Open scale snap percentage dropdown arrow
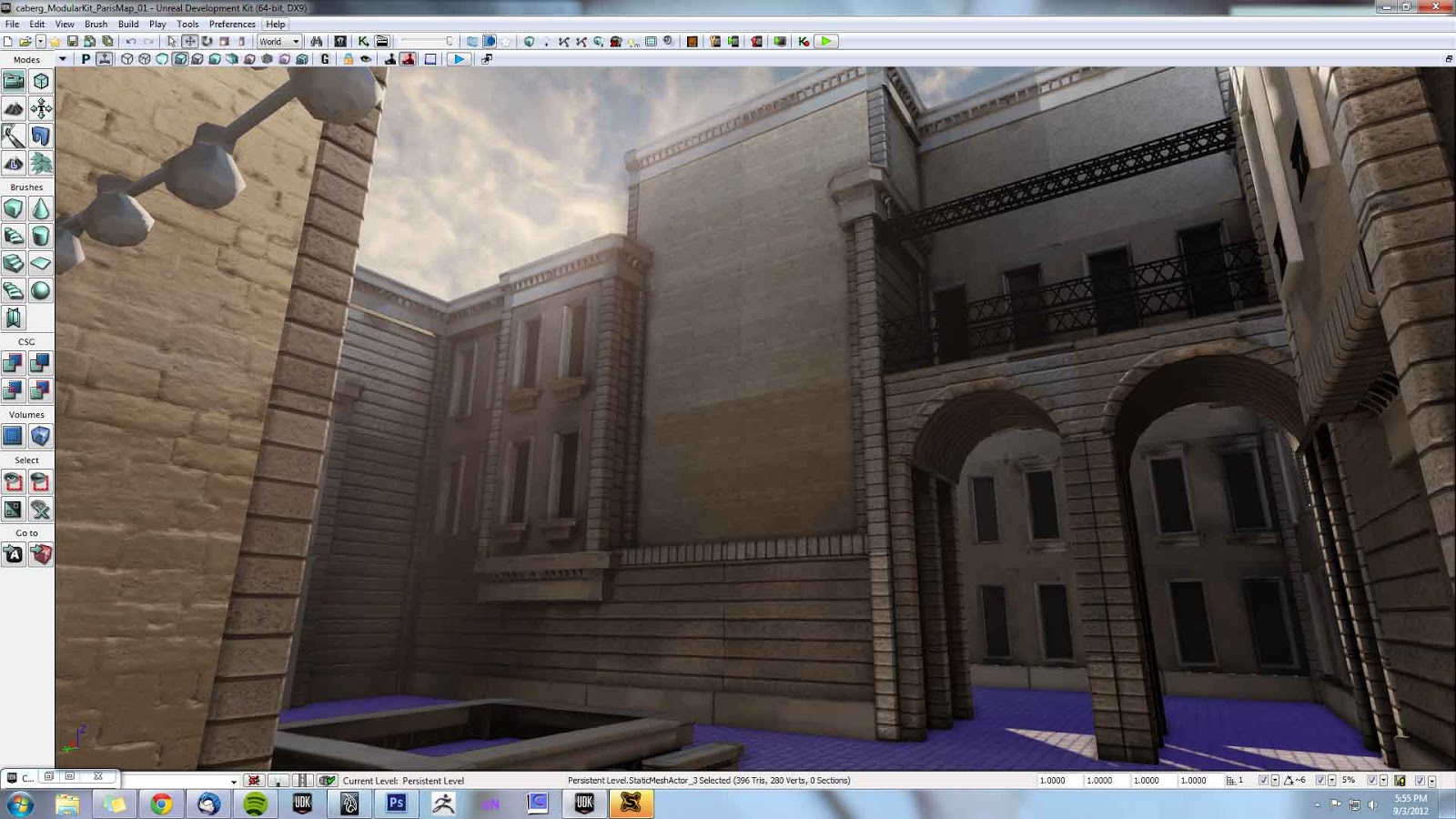Image resolution: width=1456 pixels, height=819 pixels. (x=1383, y=781)
